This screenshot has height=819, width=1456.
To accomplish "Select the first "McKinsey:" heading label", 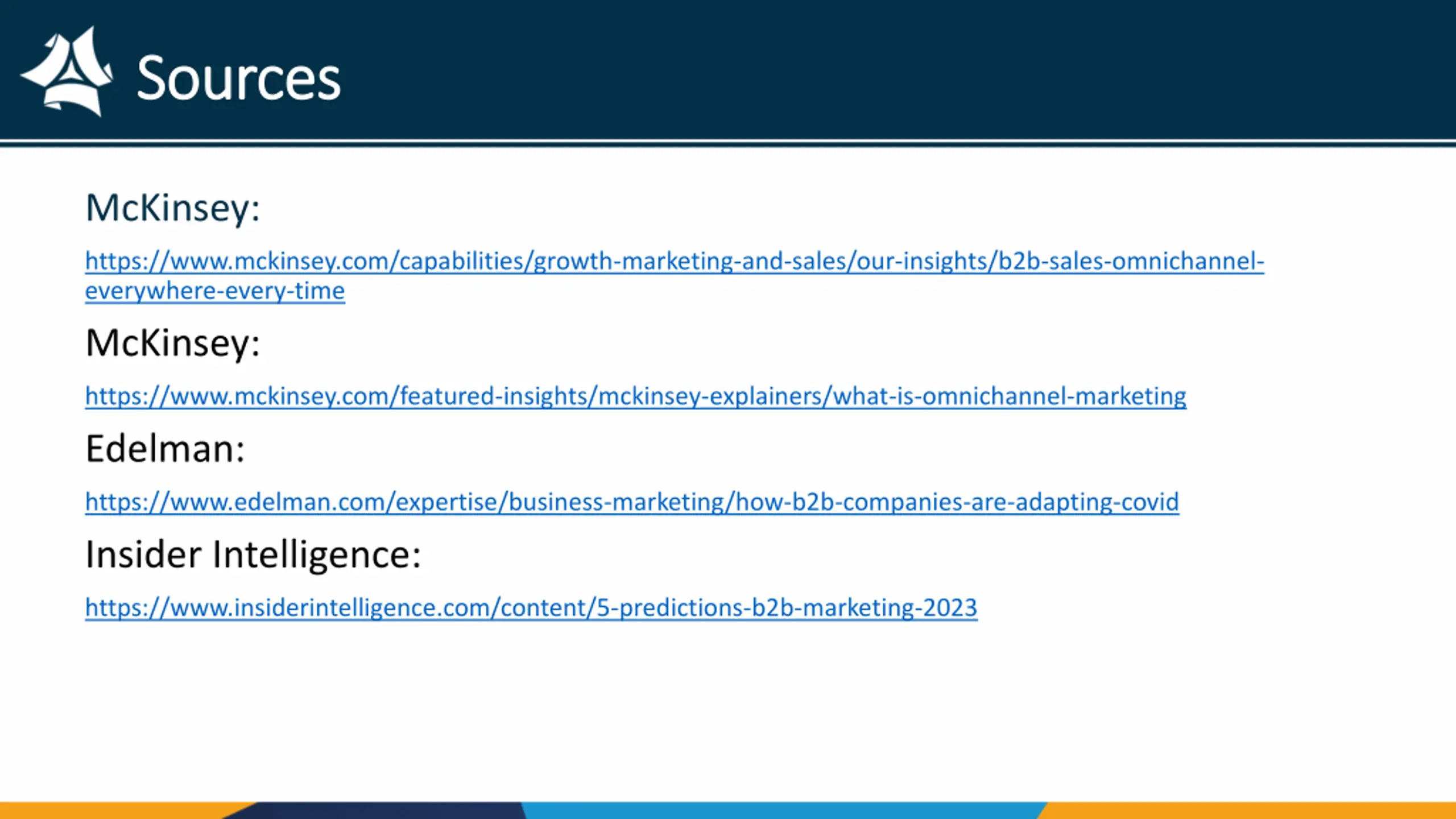I will click(x=173, y=208).
